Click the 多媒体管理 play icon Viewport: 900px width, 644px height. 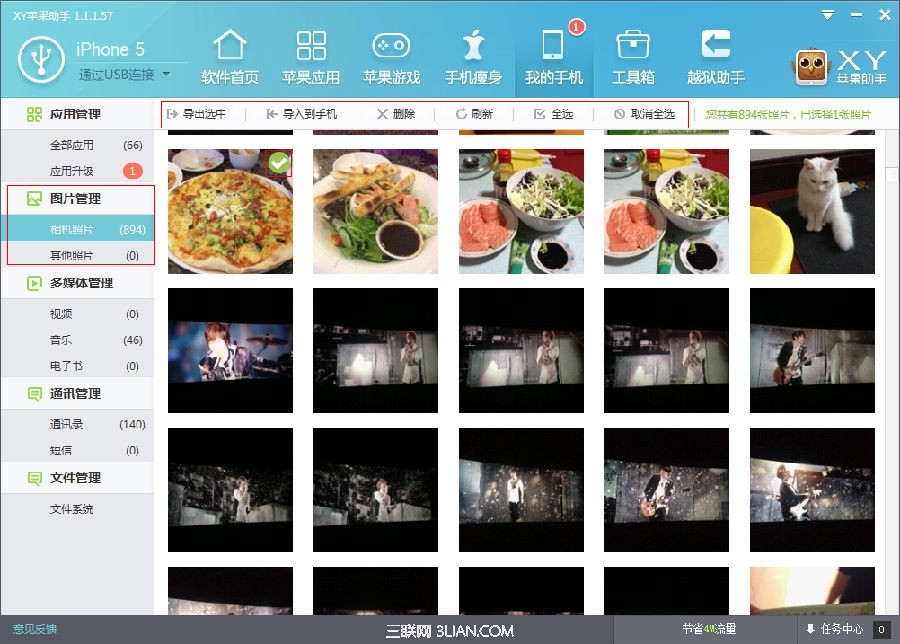(34, 283)
